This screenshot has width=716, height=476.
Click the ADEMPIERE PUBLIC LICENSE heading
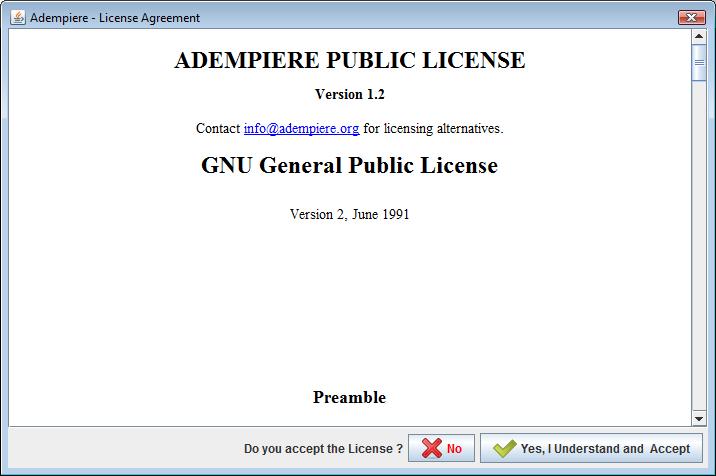click(x=350, y=60)
